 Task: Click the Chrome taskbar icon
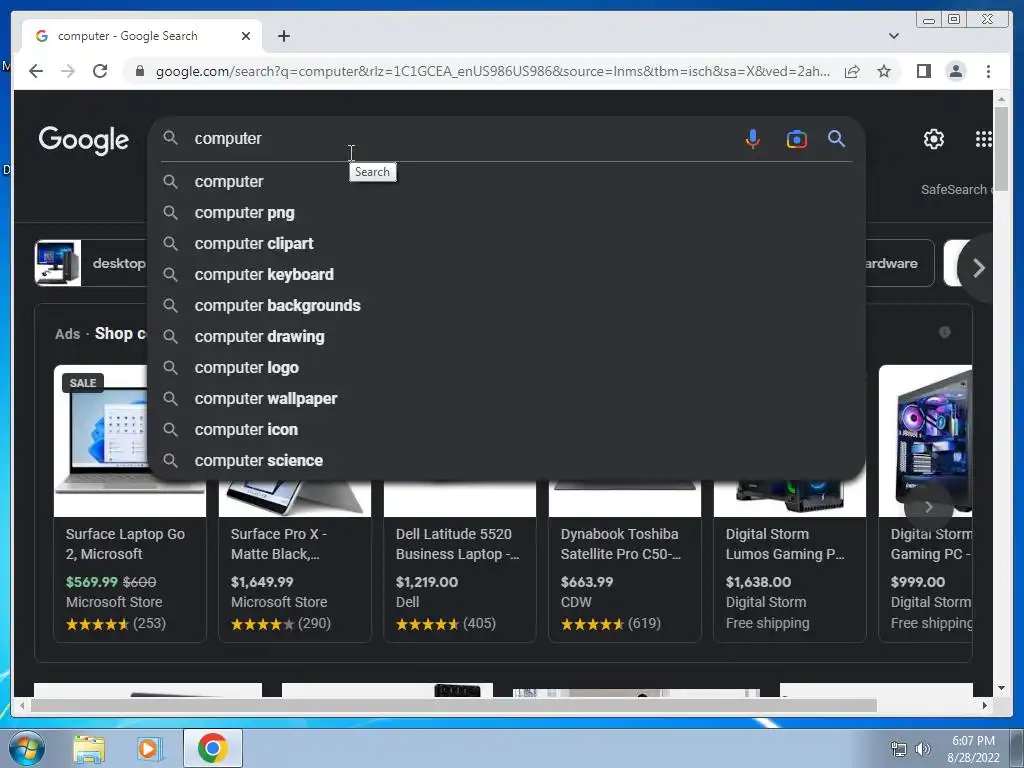212,748
